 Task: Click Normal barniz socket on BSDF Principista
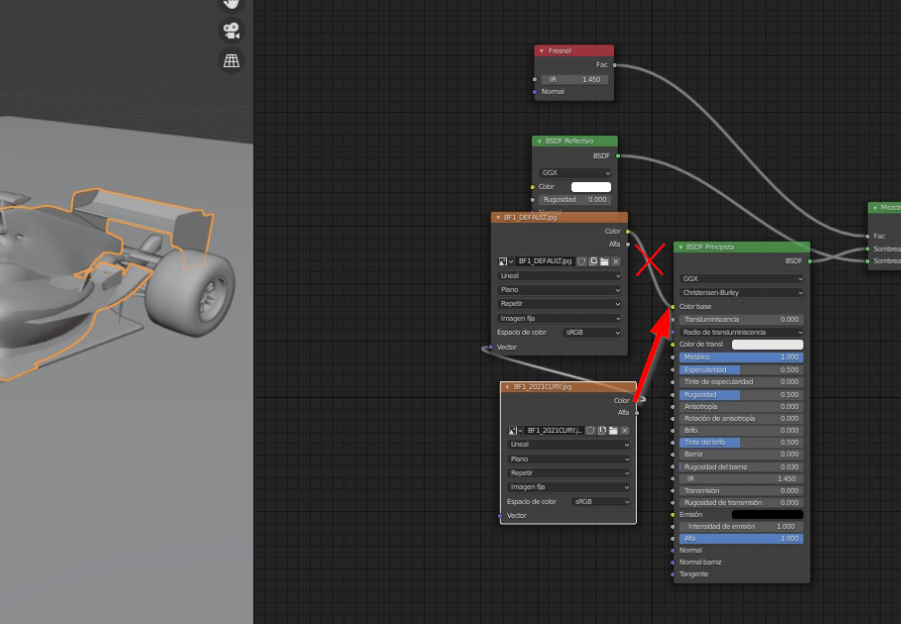coord(673,562)
